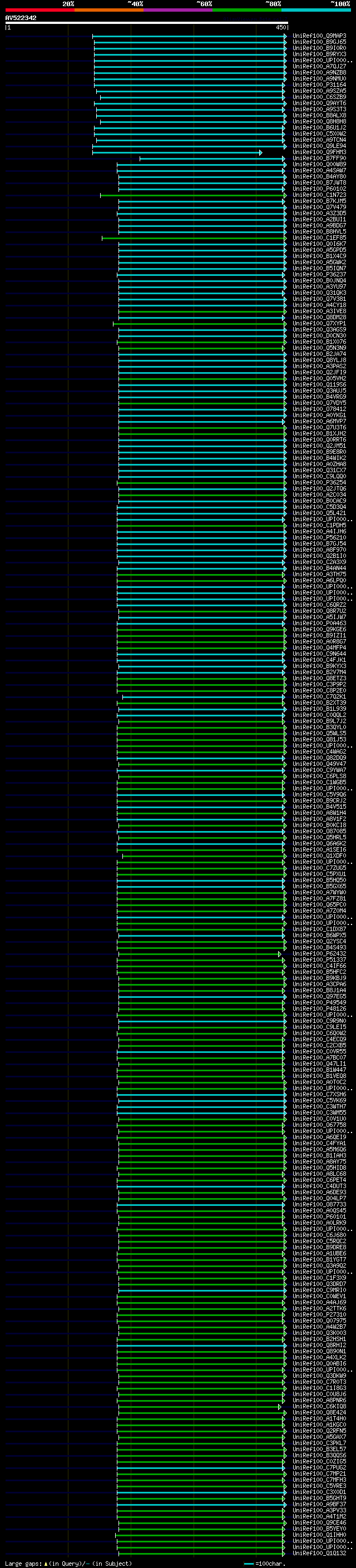Select label UniRef100_C3PKL7
This screenshot has height=1568, width=356.
[319, 1443]
